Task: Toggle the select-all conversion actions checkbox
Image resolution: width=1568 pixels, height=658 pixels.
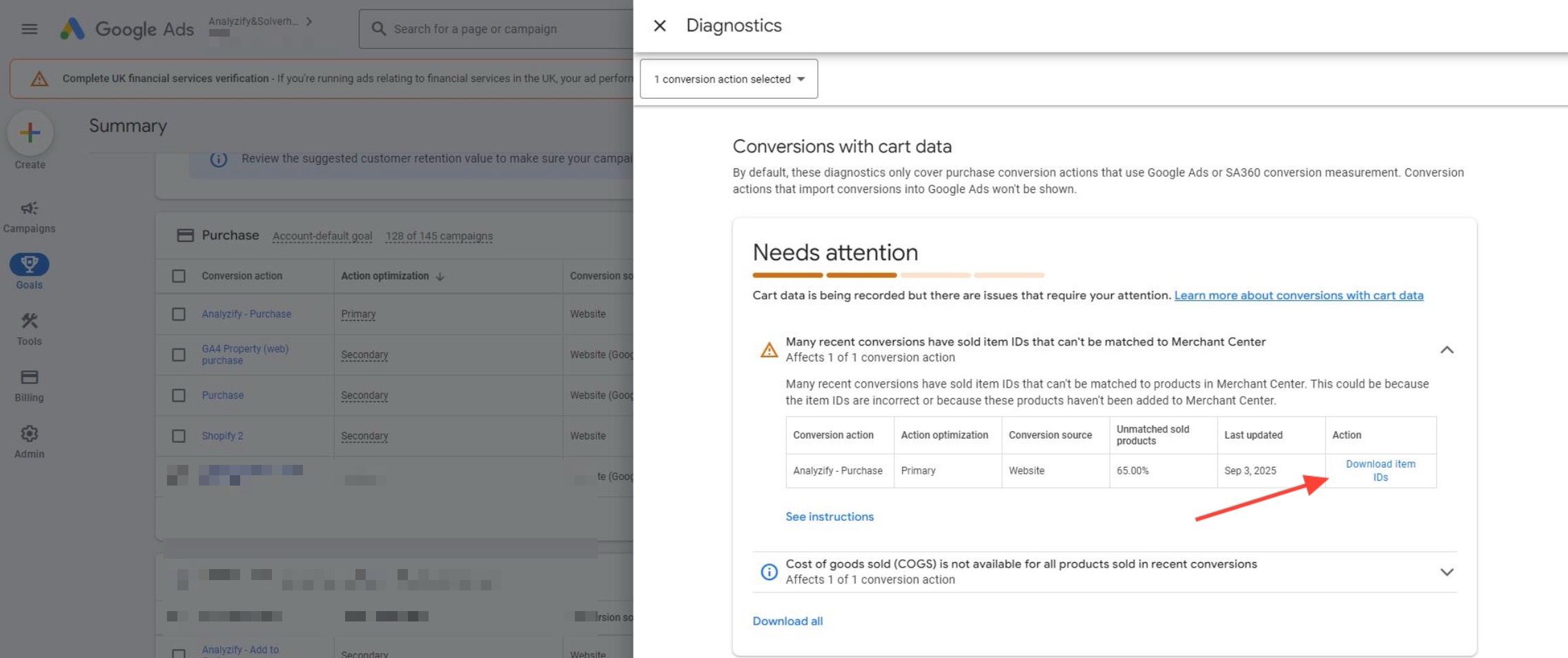Action: click(179, 276)
